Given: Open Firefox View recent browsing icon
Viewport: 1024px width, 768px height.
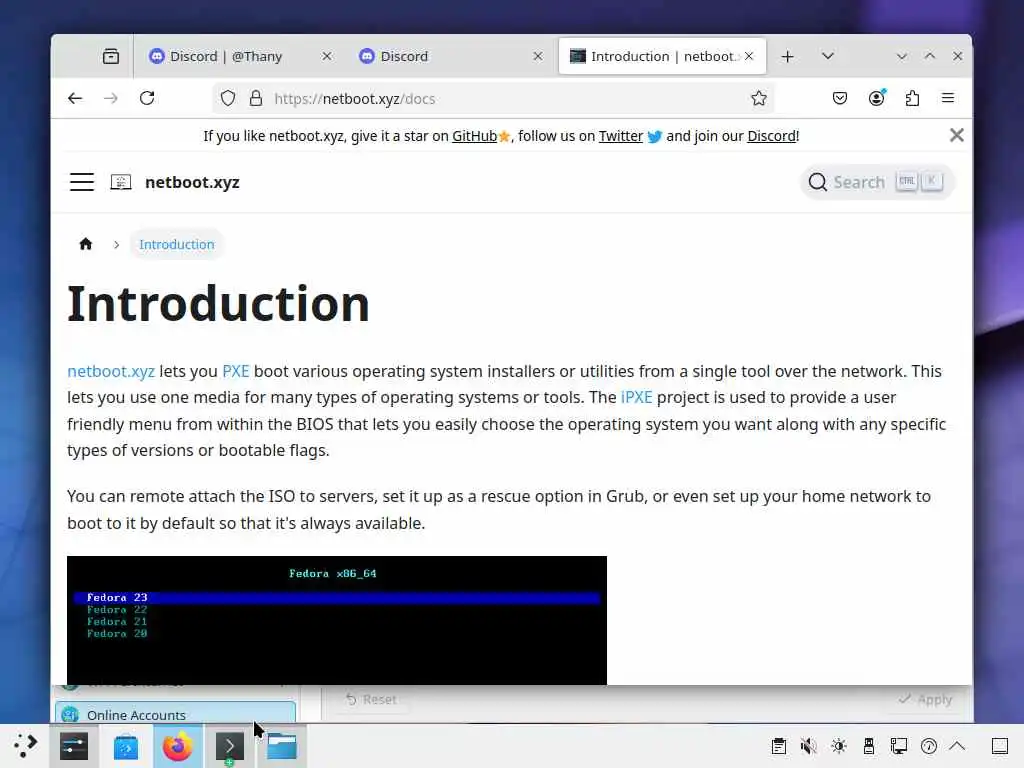Looking at the screenshot, I should tap(111, 56).
